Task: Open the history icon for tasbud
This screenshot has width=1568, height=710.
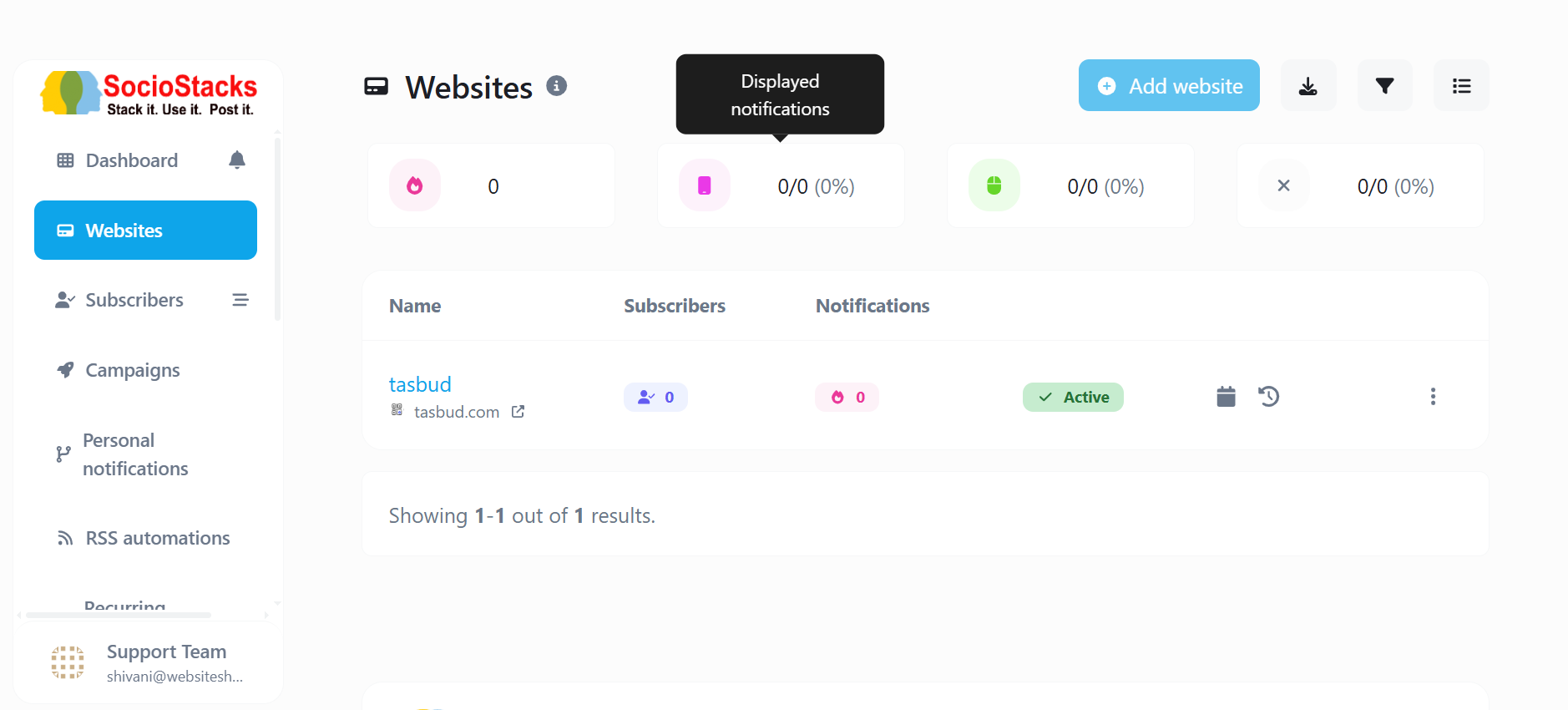Action: [1269, 397]
